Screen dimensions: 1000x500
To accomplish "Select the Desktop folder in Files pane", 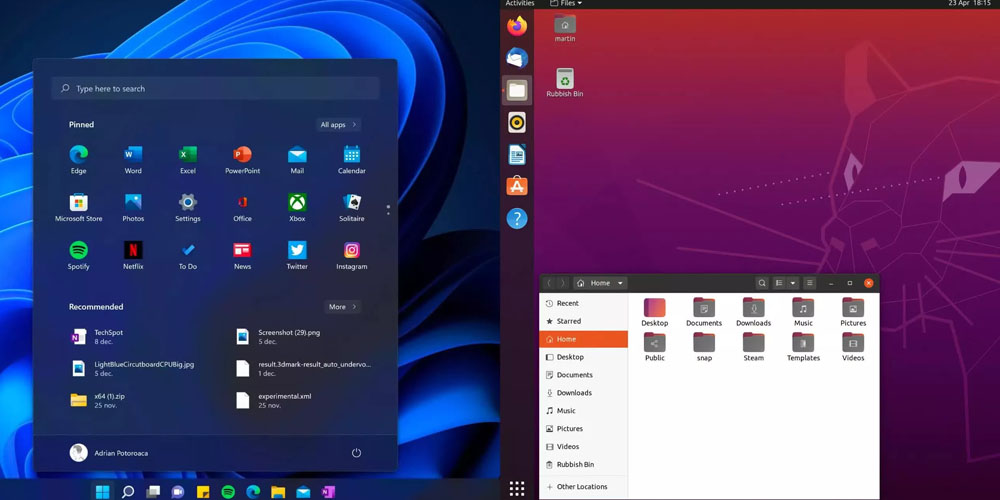I will [x=654, y=312].
